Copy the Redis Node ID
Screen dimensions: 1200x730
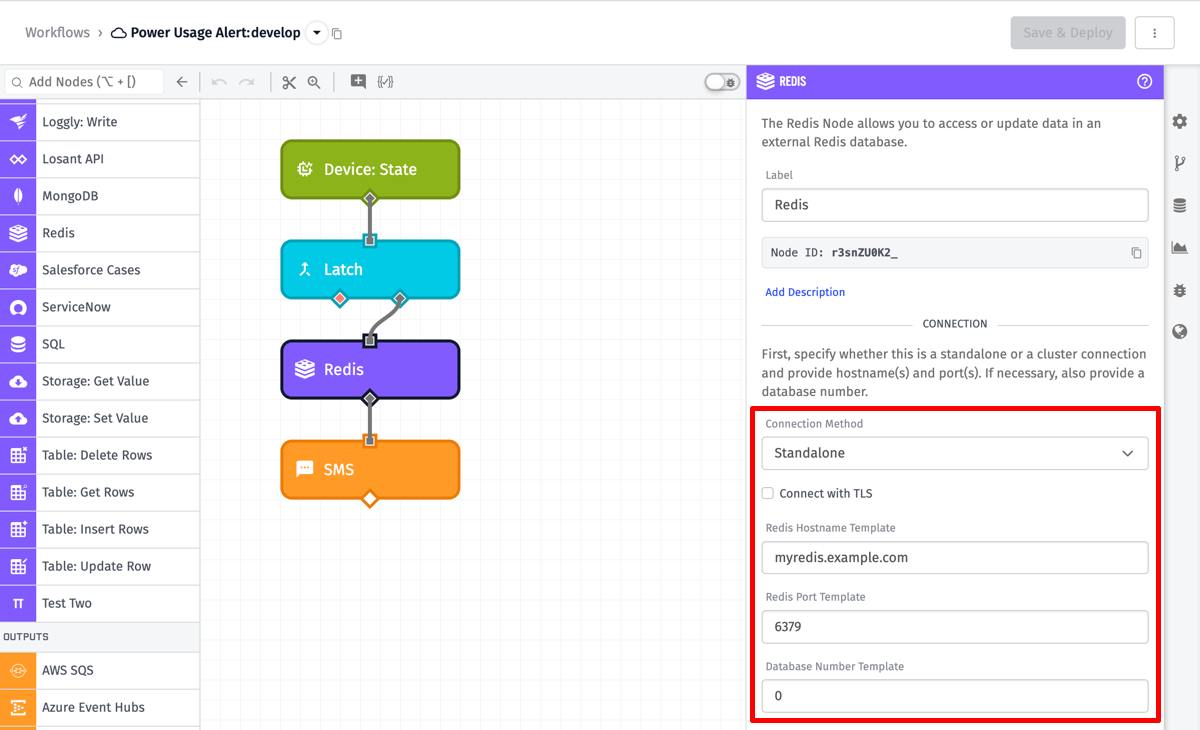tap(1136, 253)
